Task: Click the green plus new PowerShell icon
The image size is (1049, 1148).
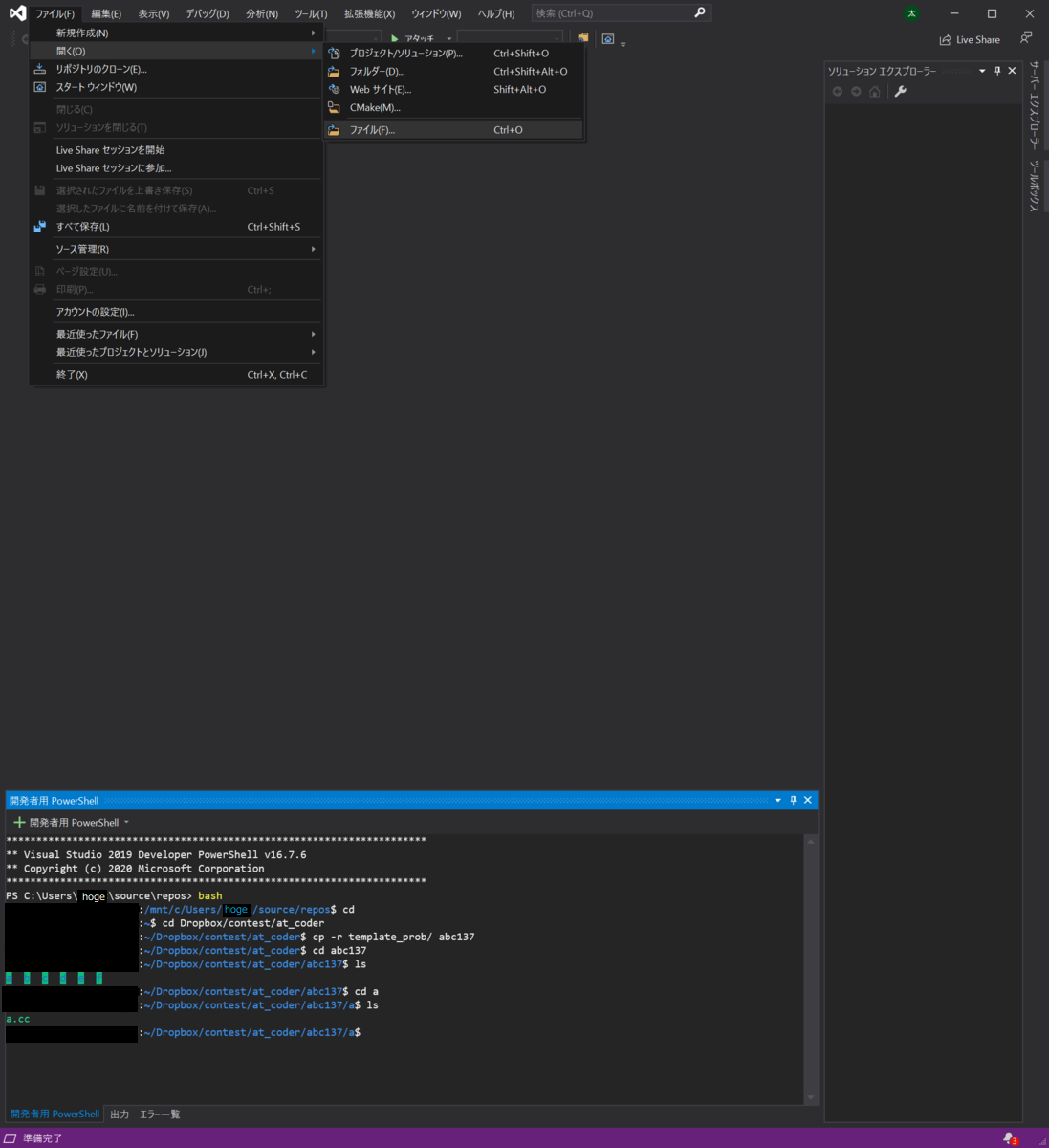Action: (19, 822)
